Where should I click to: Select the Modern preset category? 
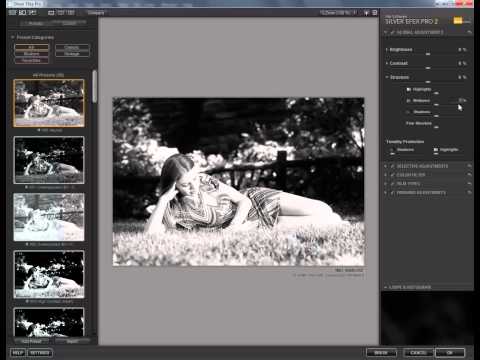click(x=32, y=54)
